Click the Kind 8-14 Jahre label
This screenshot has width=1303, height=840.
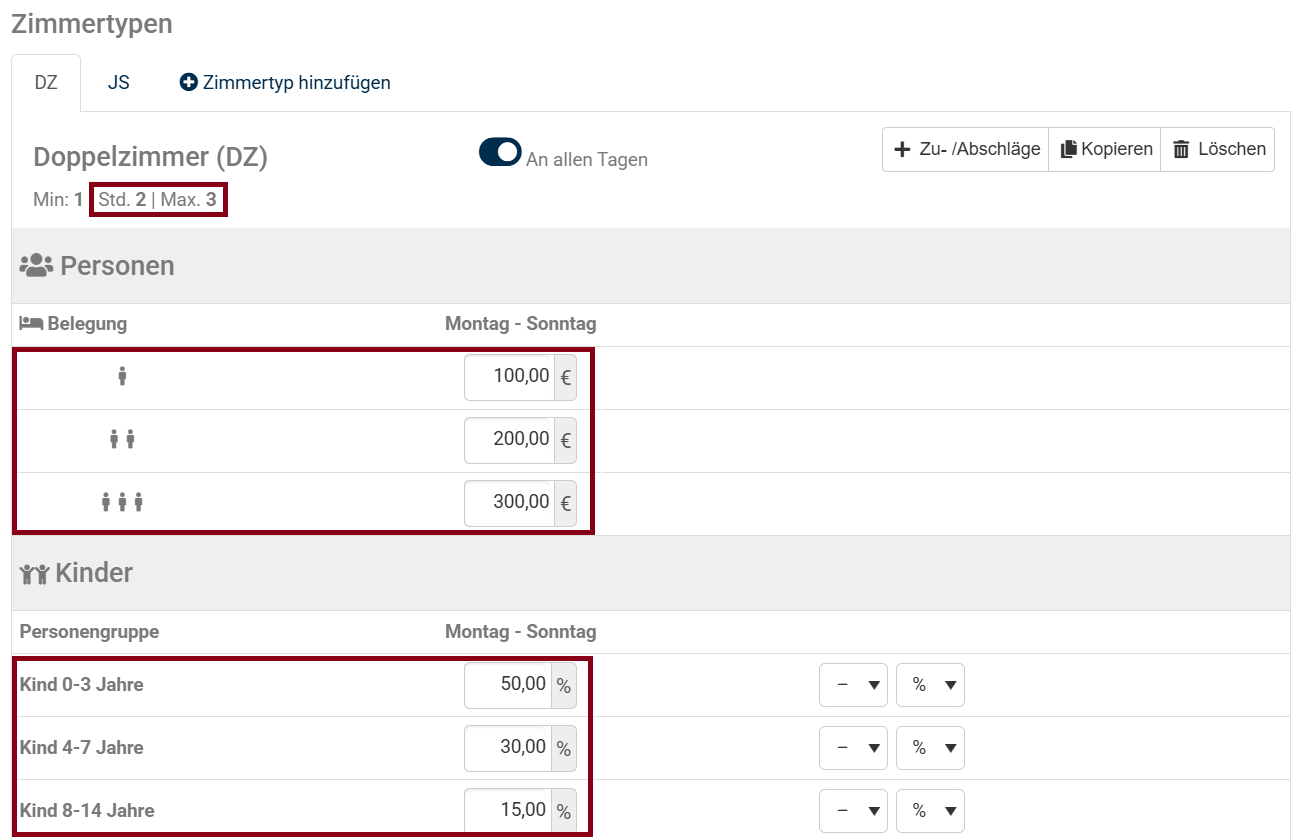coord(87,811)
